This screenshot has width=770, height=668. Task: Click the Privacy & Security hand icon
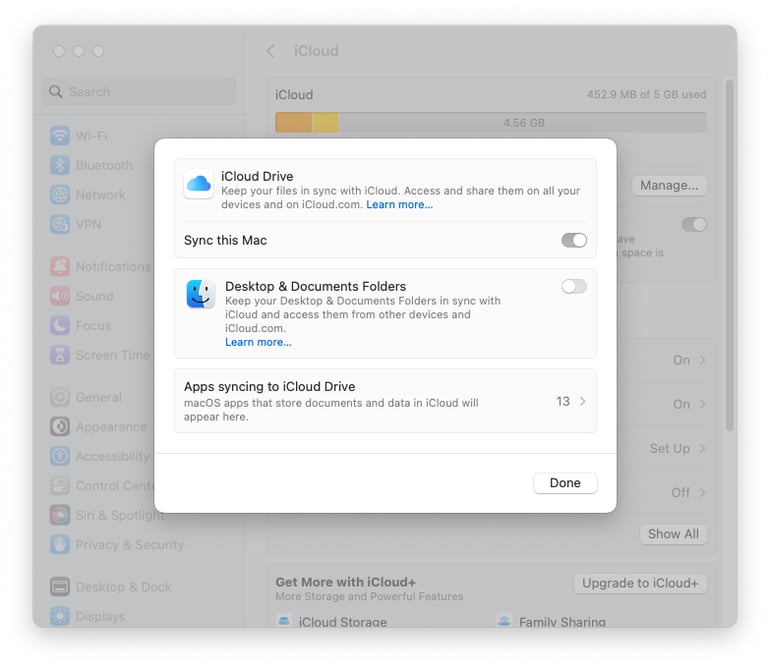[60, 544]
